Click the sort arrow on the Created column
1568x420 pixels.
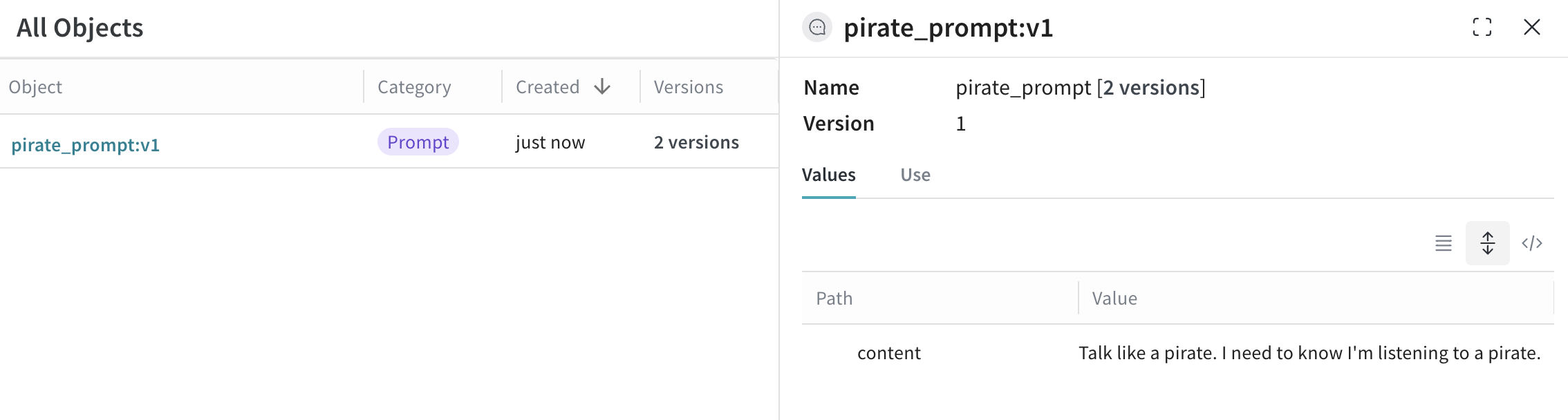click(601, 86)
